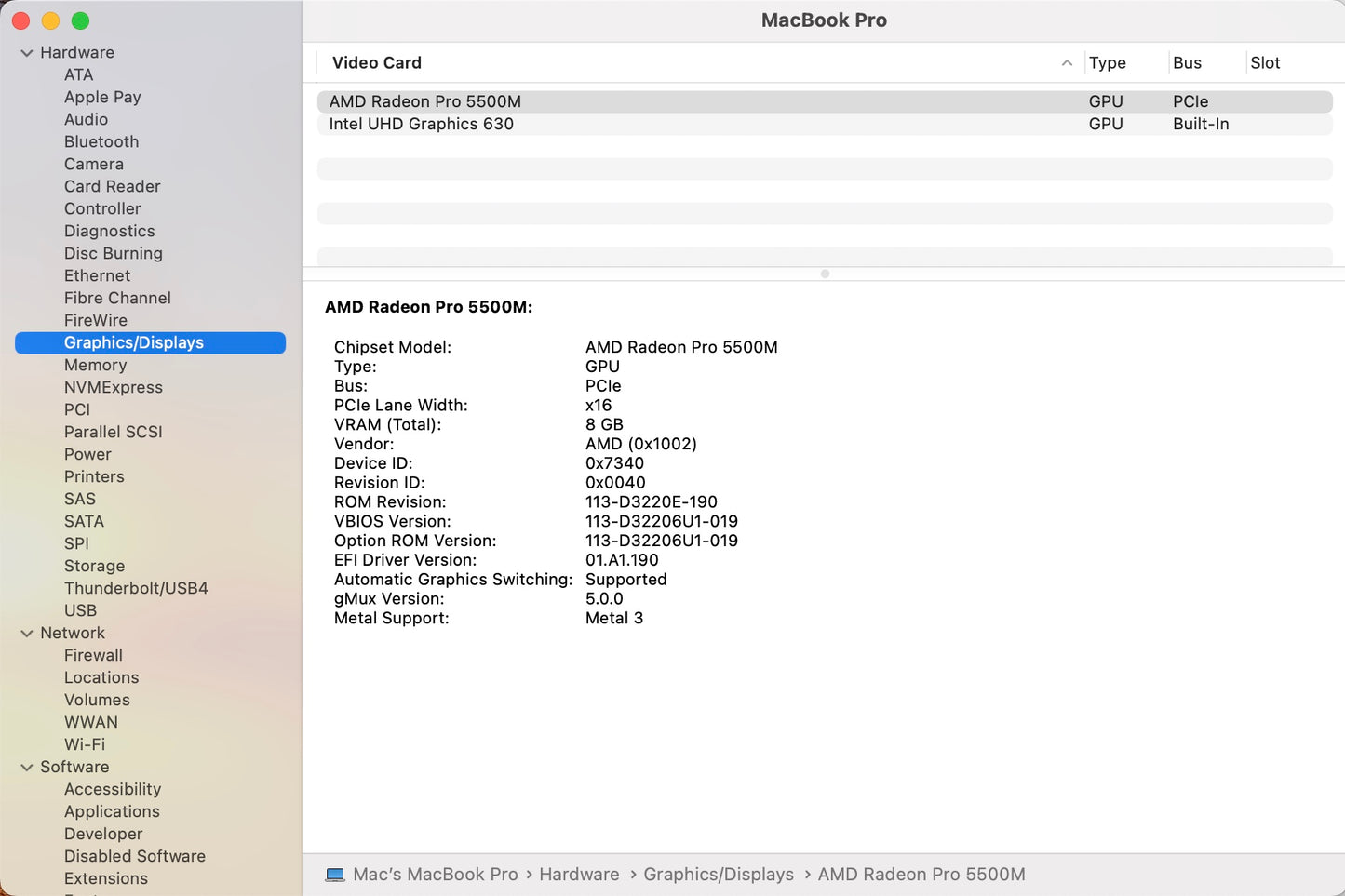Viewport: 1345px width, 896px height.
Task: Toggle Video Card column sort direction
Action: point(1067,63)
